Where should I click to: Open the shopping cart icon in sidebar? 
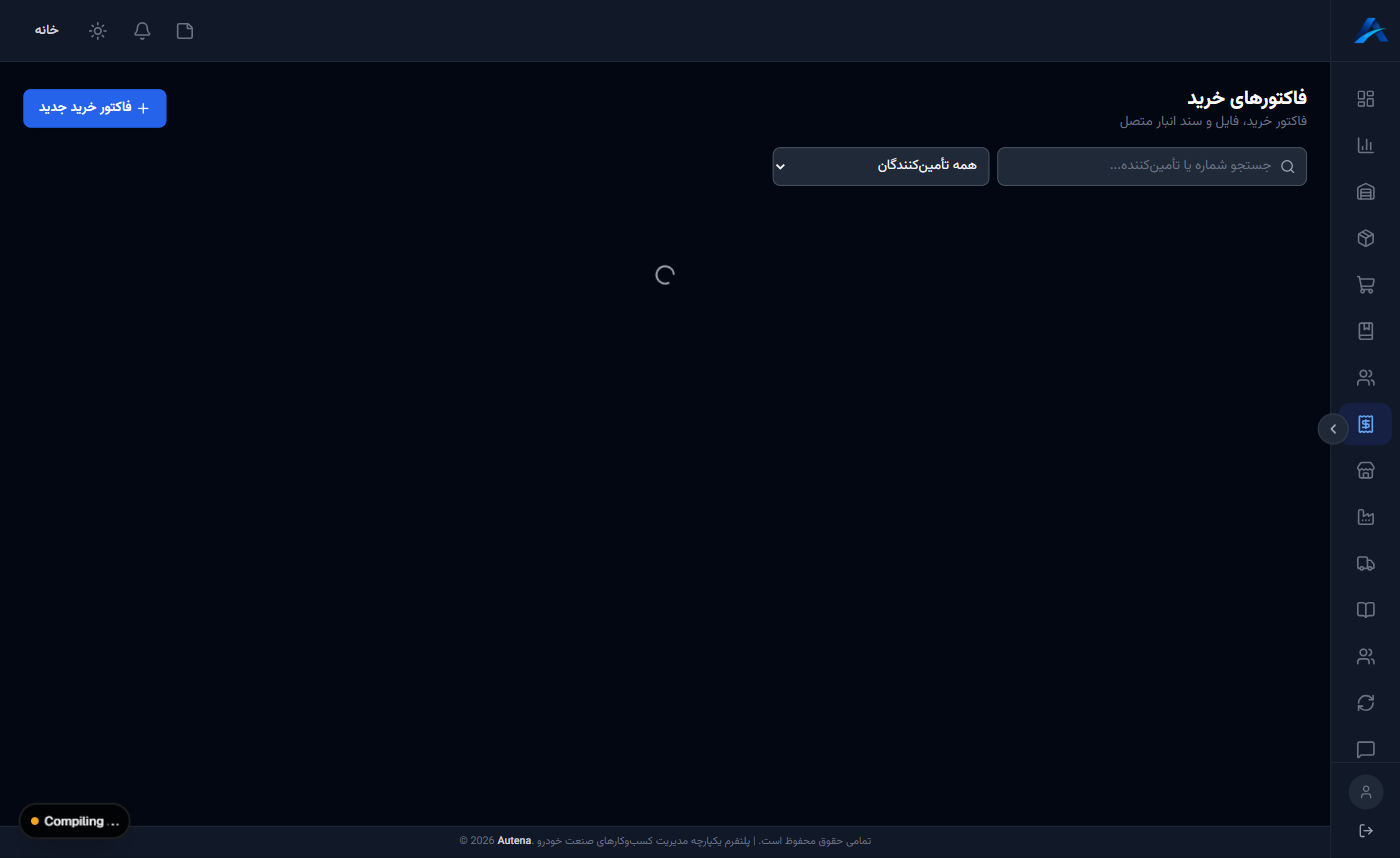coord(1365,285)
